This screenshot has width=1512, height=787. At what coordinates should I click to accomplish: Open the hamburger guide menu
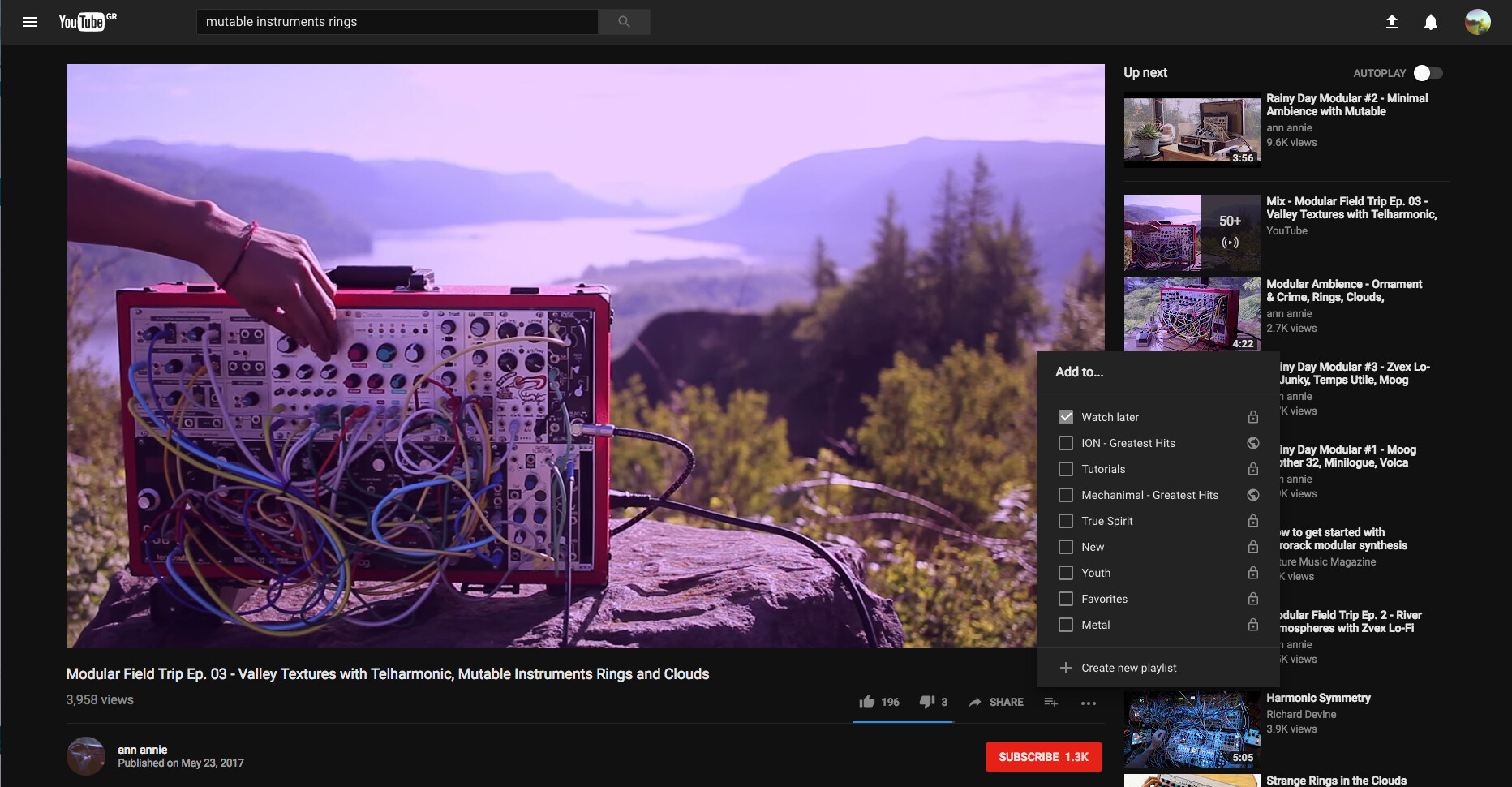pos(30,22)
